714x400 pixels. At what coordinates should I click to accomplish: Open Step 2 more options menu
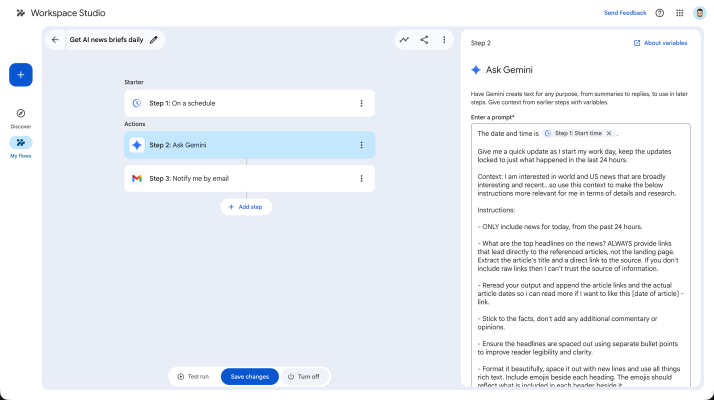(x=362, y=145)
